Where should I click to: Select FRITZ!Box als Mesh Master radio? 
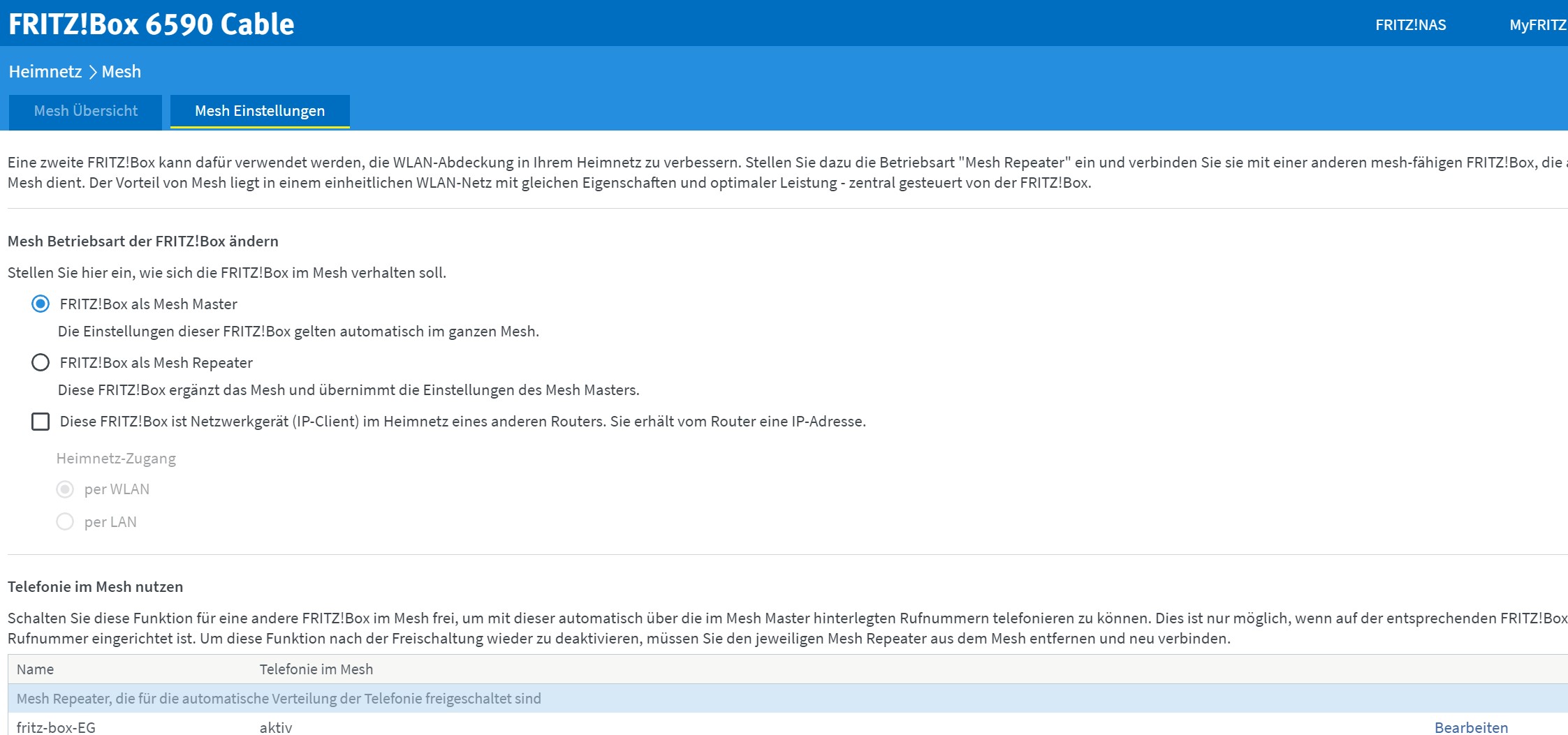[41, 304]
